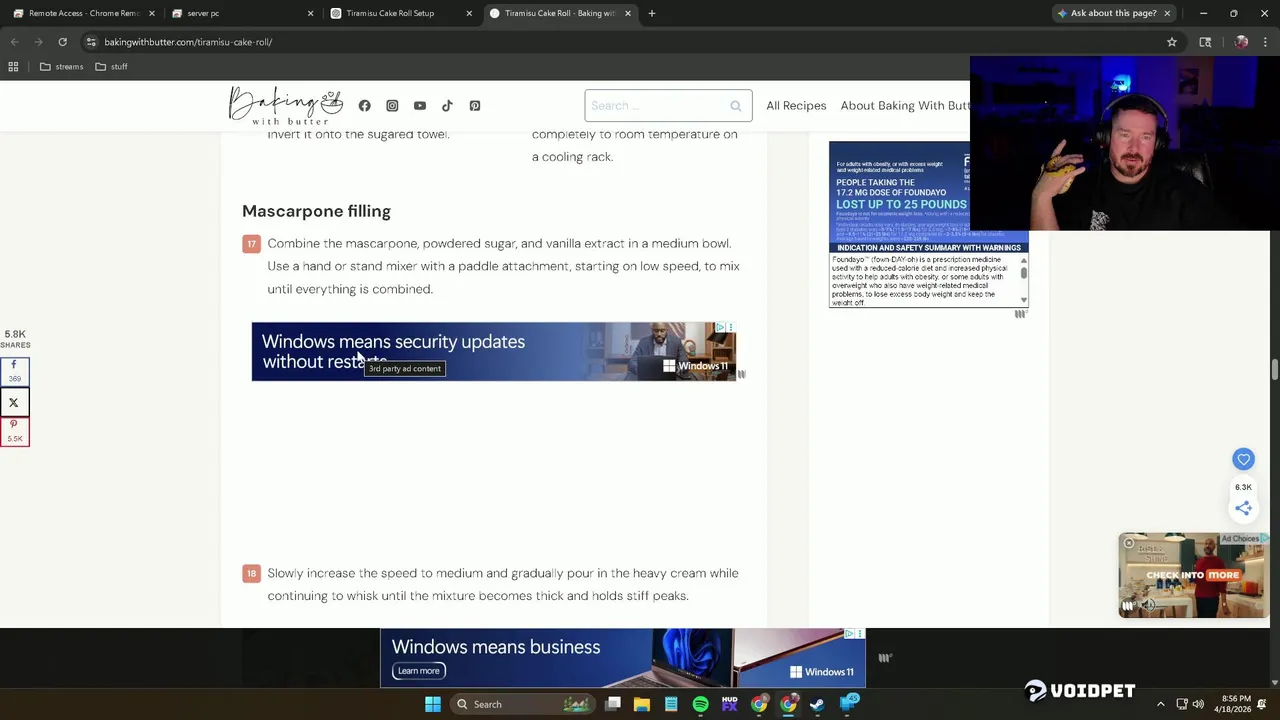Image resolution: width=1280 pixels, height=720 pixels.
Task: Open About Baking With Butter menu item
Action: pyautogui.click(x=905, y=106)
